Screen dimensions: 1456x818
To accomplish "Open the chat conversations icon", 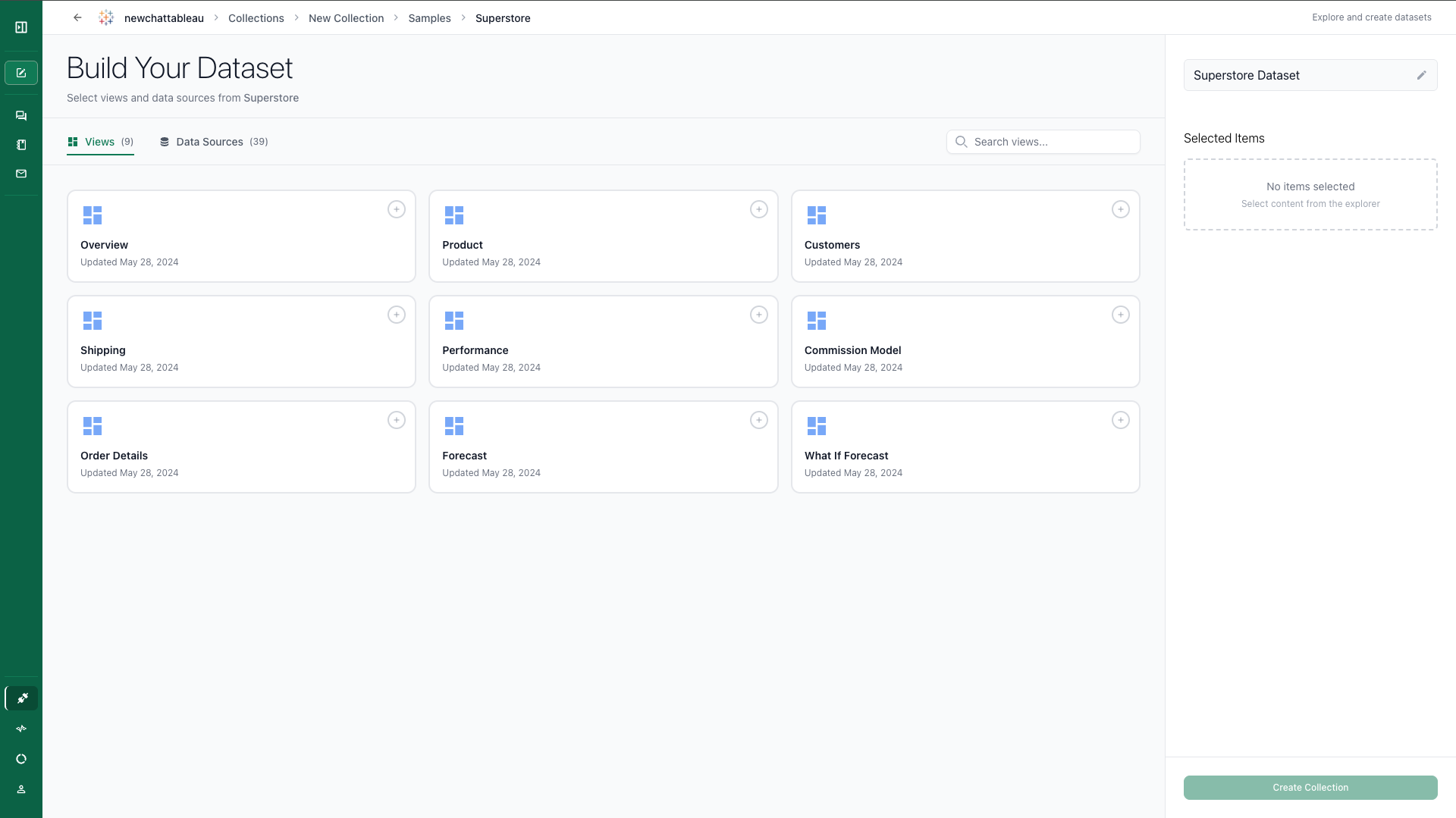I will coord(20,115).
